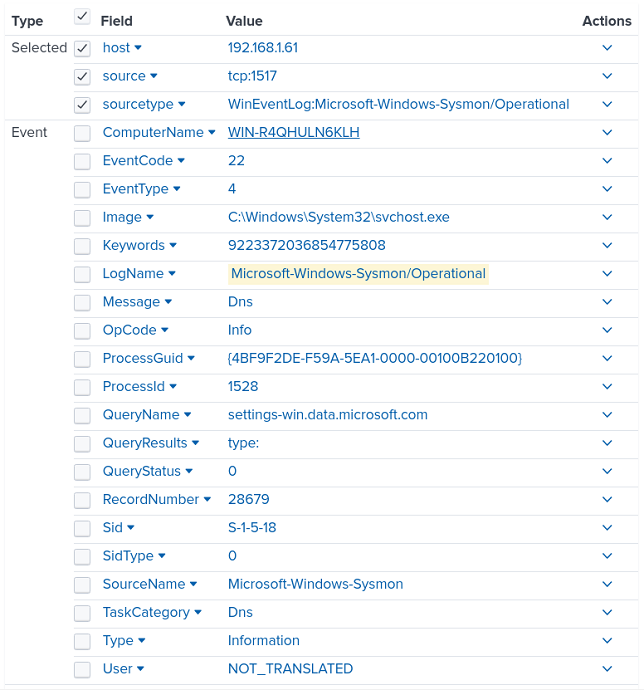Screen dimensions: 644x690
Task: Open Actions chevron for ProcessGuid row
Action: [606, 358]
